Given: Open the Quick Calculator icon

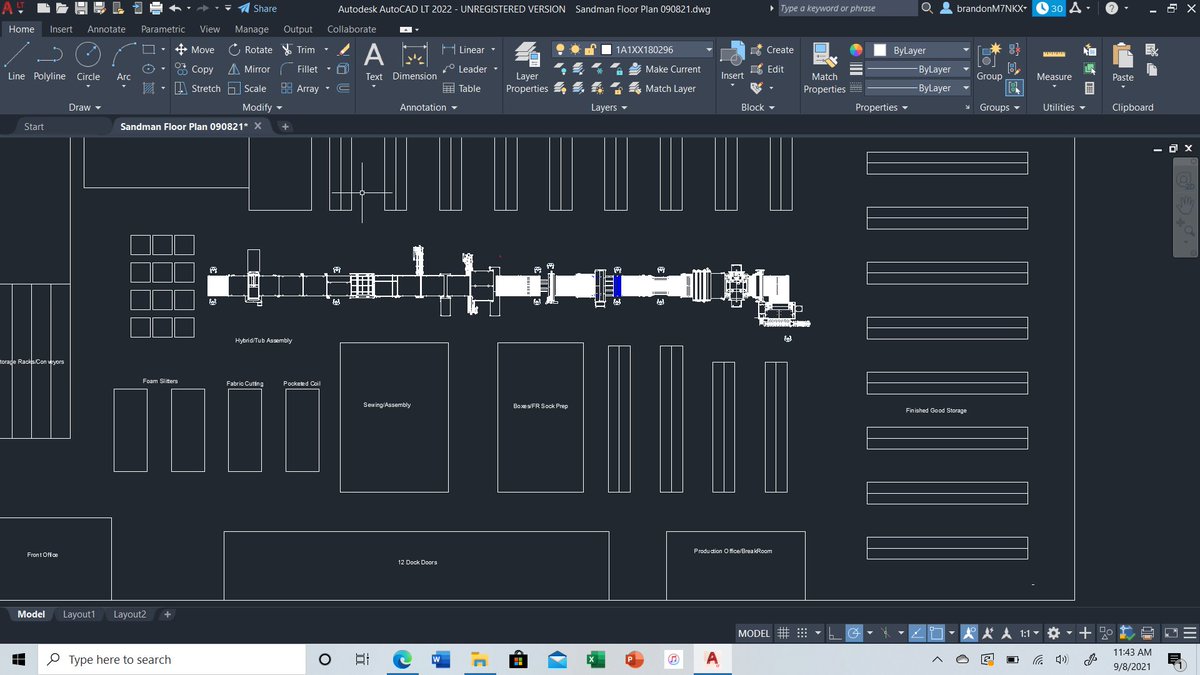Looking at the screenshot, I should pyautogui.click(x=1090, y=88).
